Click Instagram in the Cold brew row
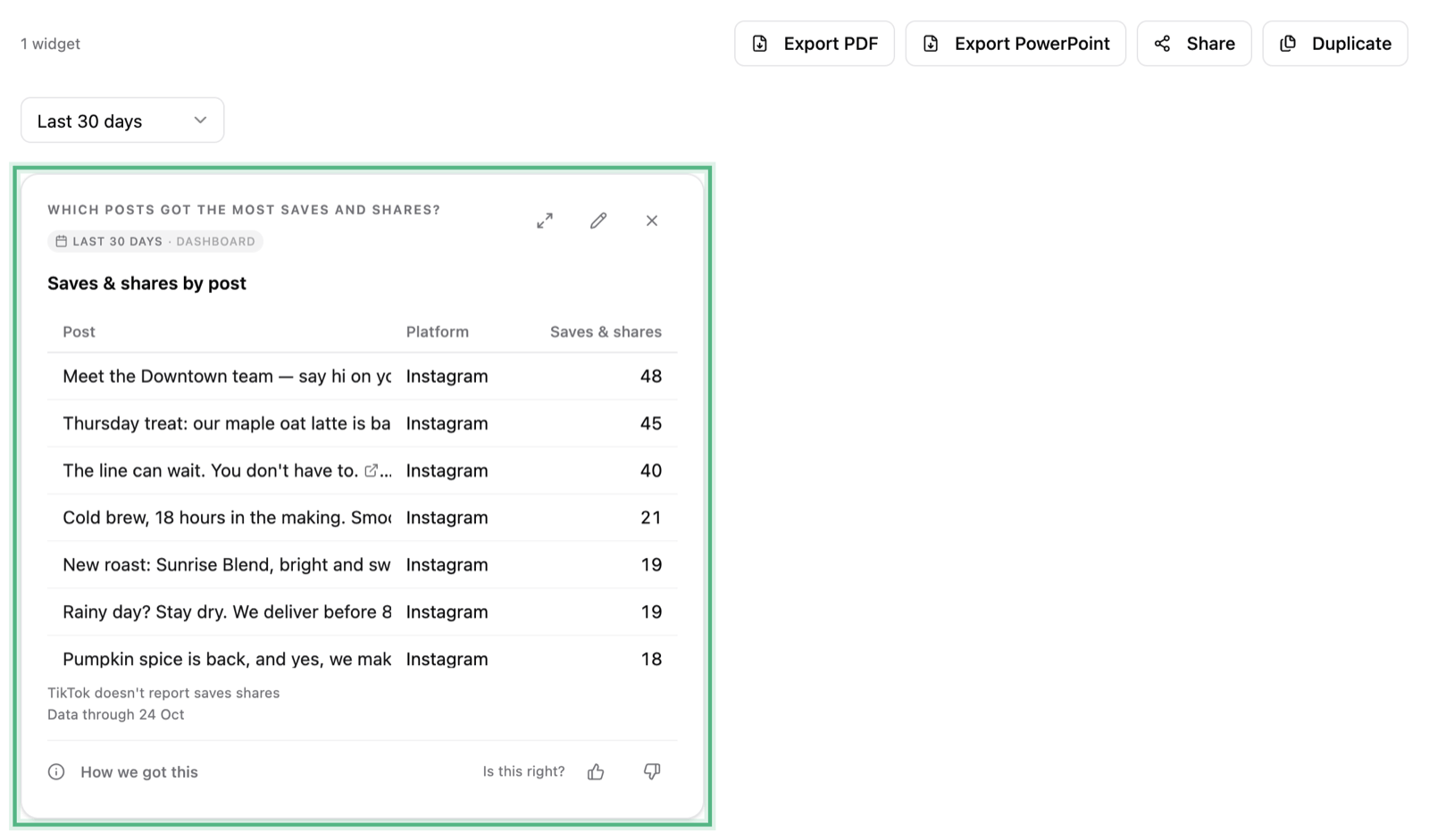Viewport: 1429px width, 840px height. coord(447,518)
